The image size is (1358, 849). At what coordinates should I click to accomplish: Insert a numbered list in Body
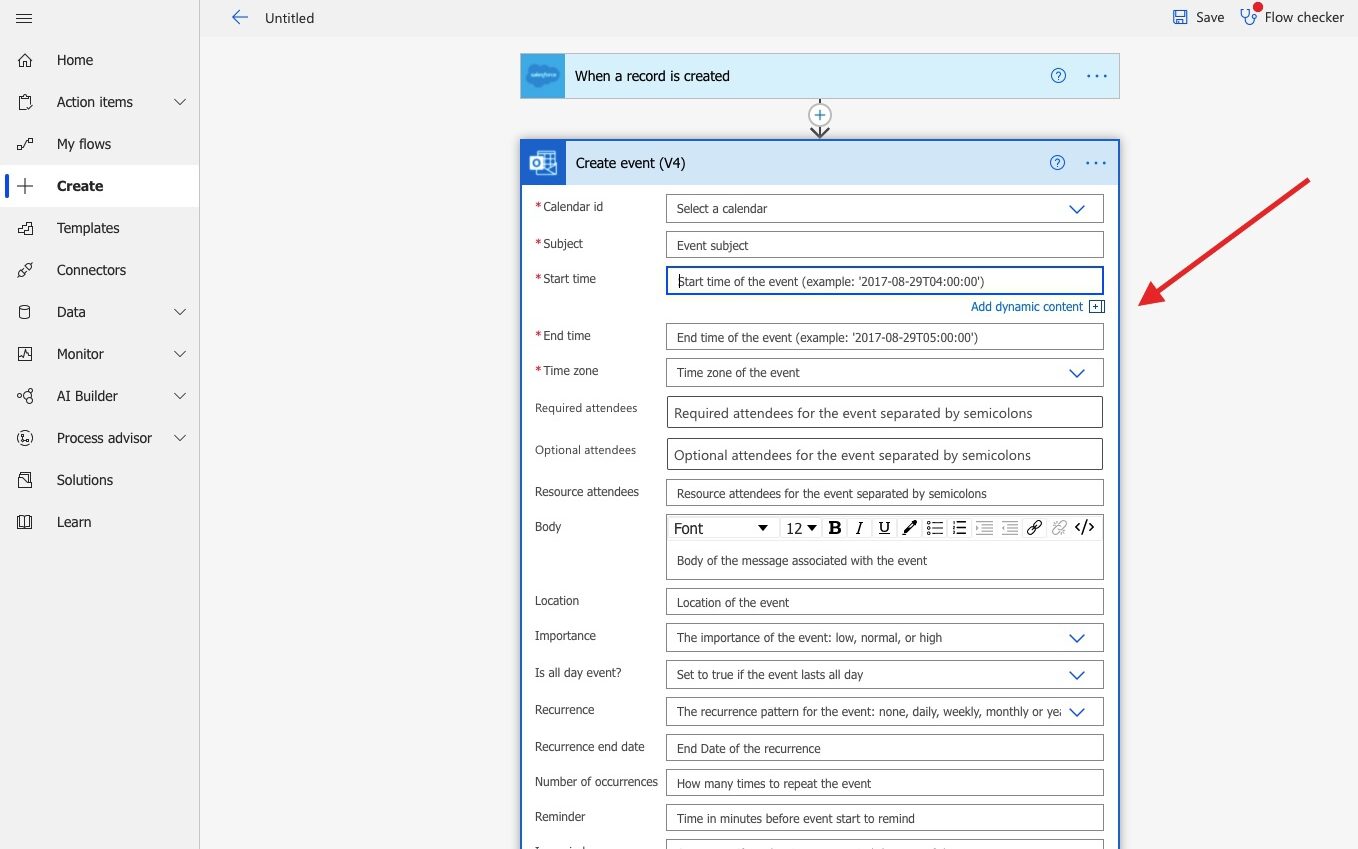tap(959, 528)
